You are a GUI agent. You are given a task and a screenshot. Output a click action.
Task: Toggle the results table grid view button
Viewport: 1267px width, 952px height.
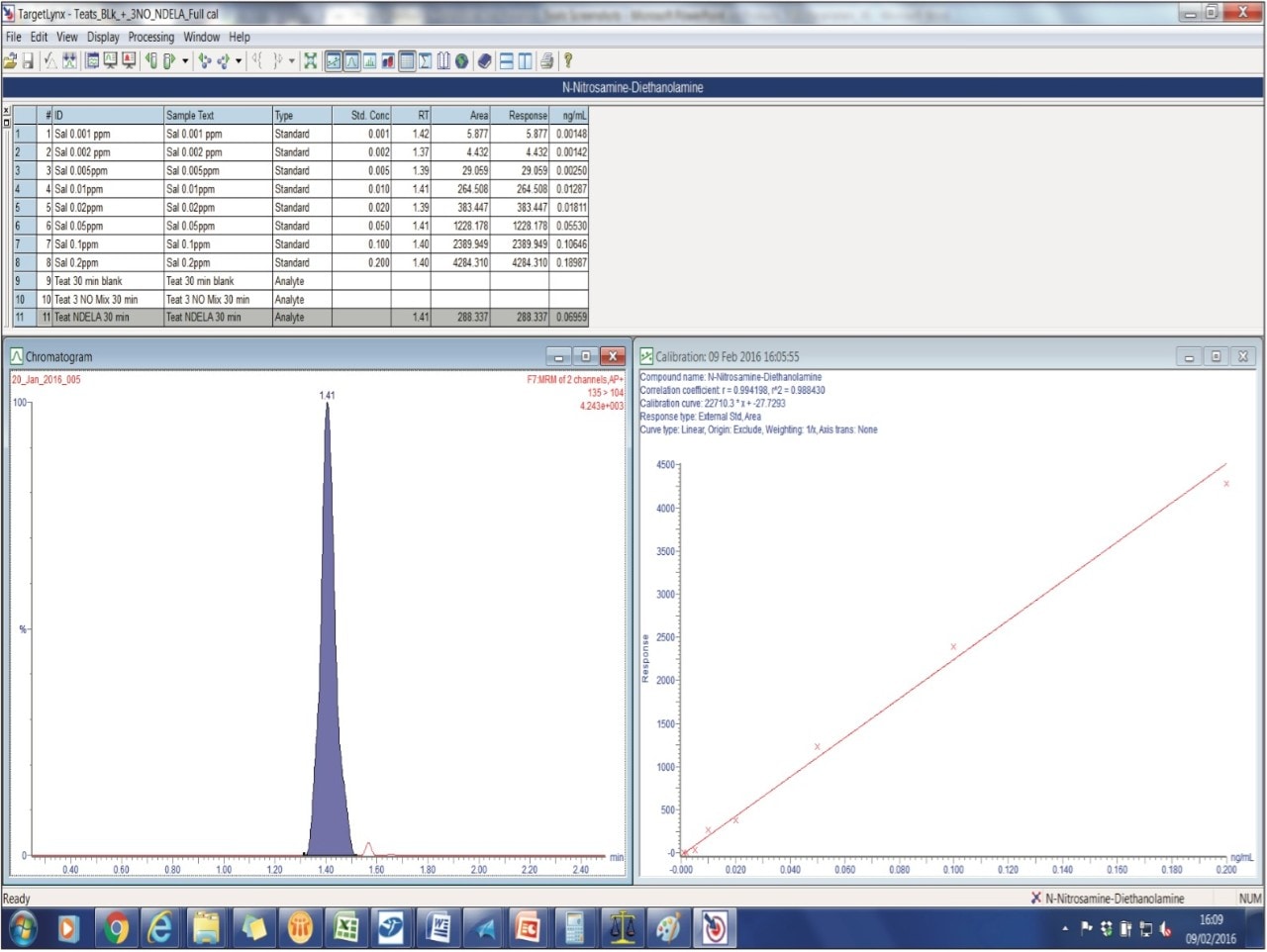point(406,60)
